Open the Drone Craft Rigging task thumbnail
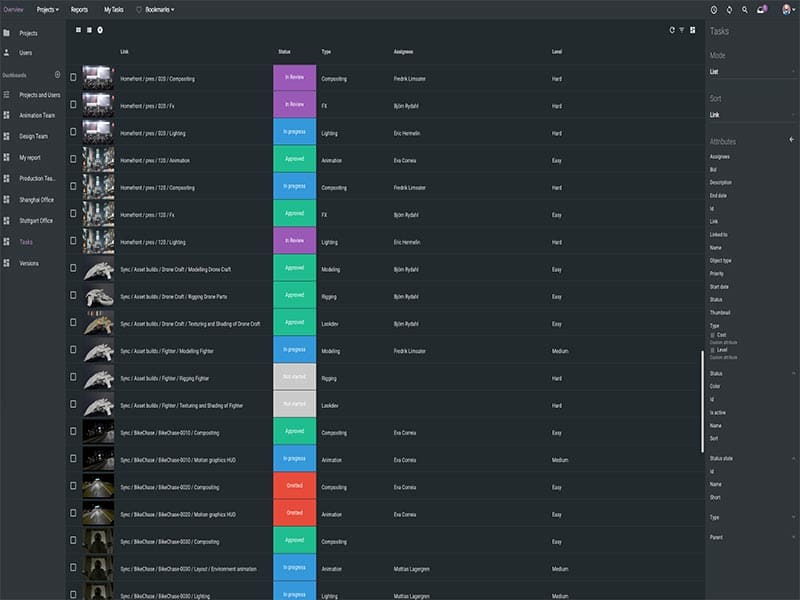 pos(98,297)
